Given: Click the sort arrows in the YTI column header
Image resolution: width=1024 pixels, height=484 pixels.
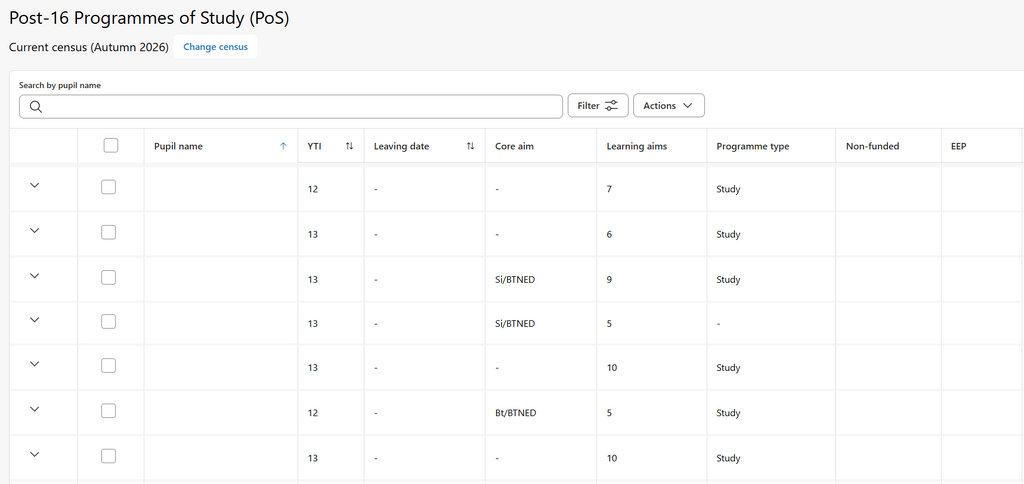Looking at the screenshot, I should tap(349, 146).
